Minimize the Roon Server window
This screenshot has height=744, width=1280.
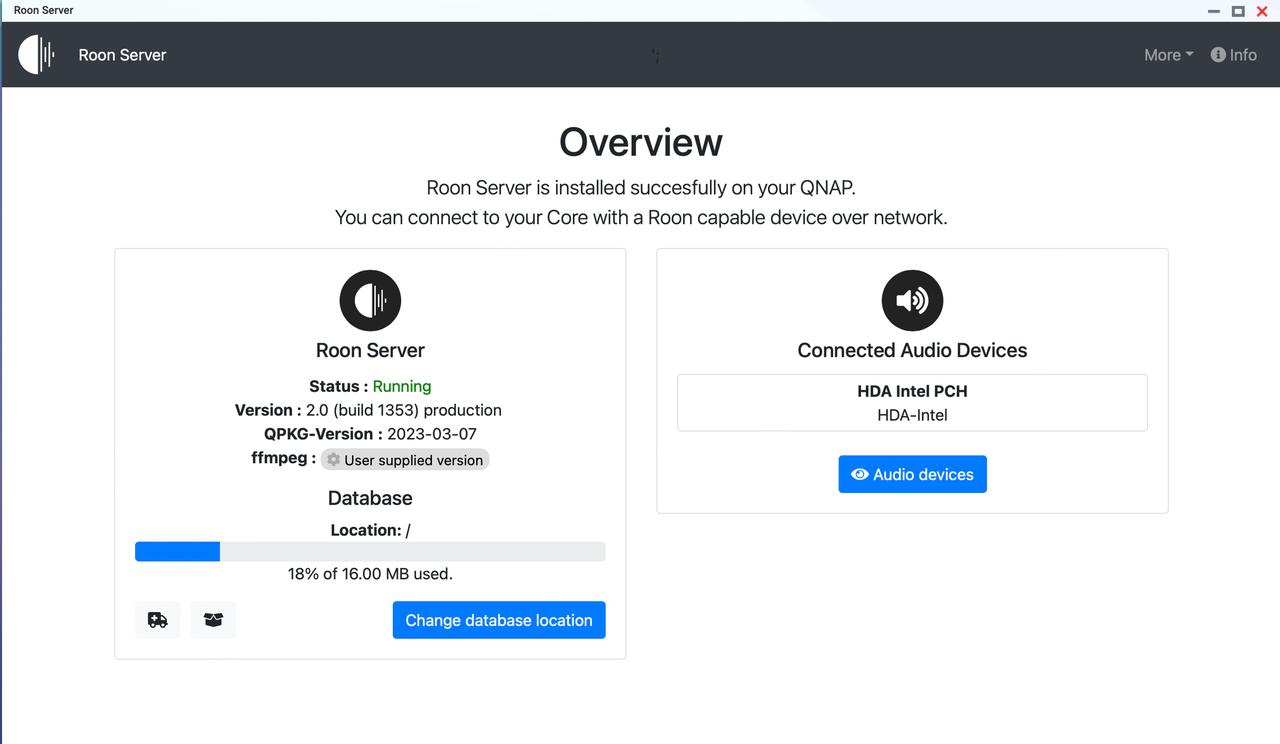pyautogui.click(x=1214, y=11)
